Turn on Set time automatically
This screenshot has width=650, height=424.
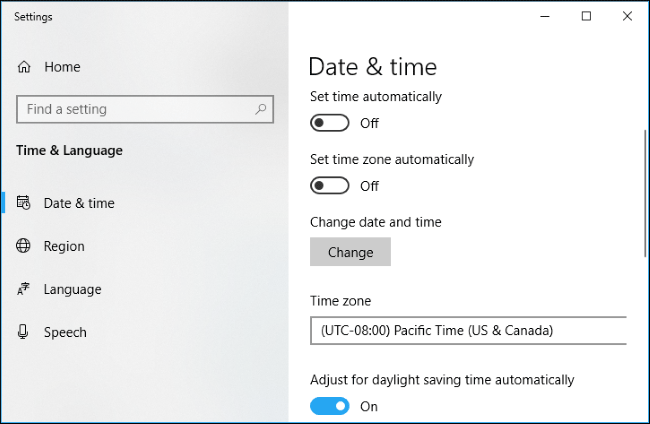click(x=330, y=123)
